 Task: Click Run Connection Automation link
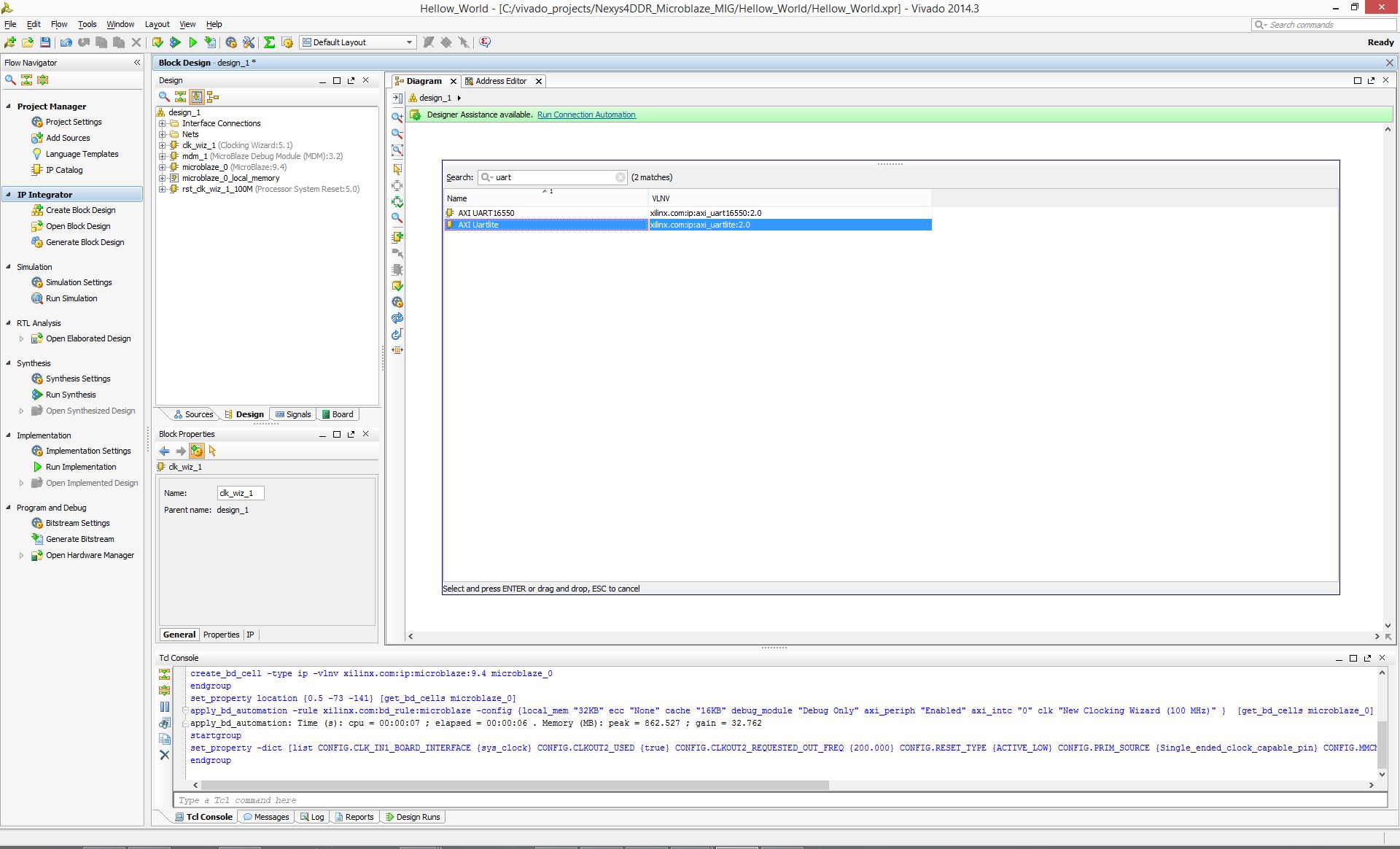pyautogui.click(x=586, y=115)
